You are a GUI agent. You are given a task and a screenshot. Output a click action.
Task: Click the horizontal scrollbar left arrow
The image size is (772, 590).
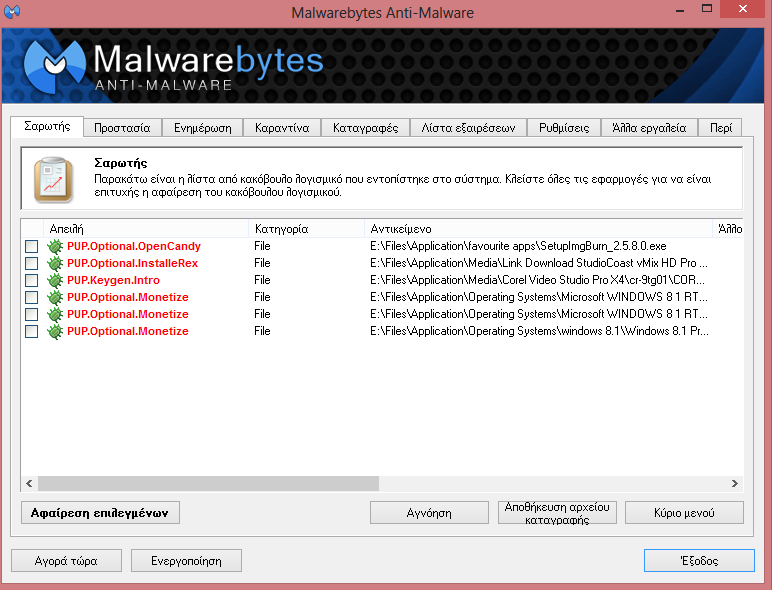[x=29, y=484]
